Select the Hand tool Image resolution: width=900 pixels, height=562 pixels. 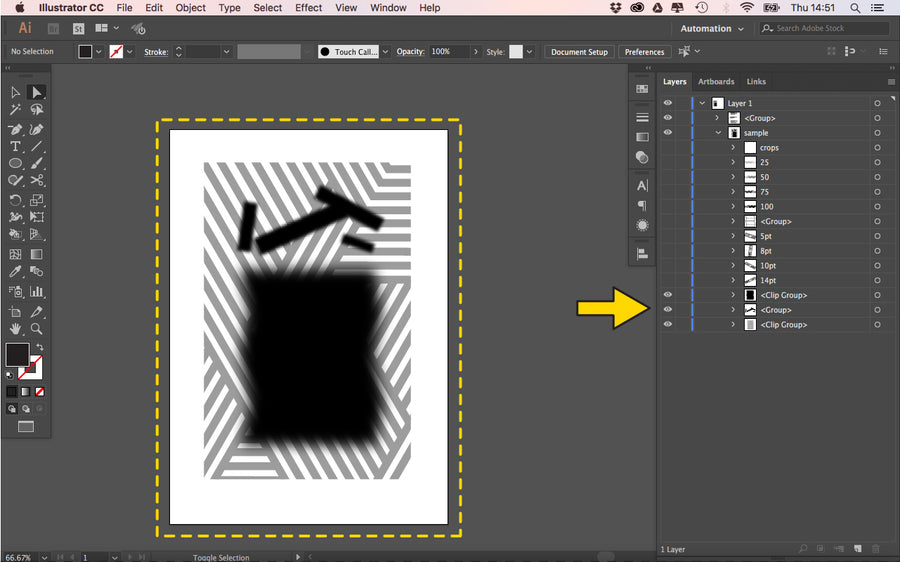click(x=16, y=328)
